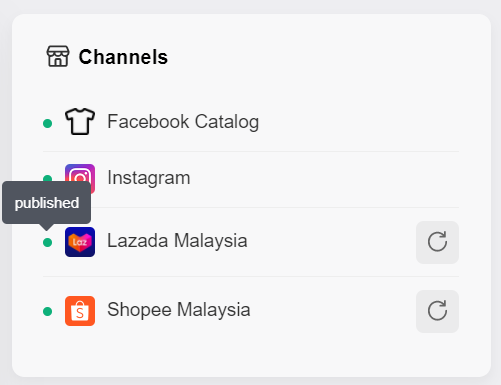The width and height of the screenshot is (501, 385).
Task: Click the published tooltip bubble
Action: 46,203
